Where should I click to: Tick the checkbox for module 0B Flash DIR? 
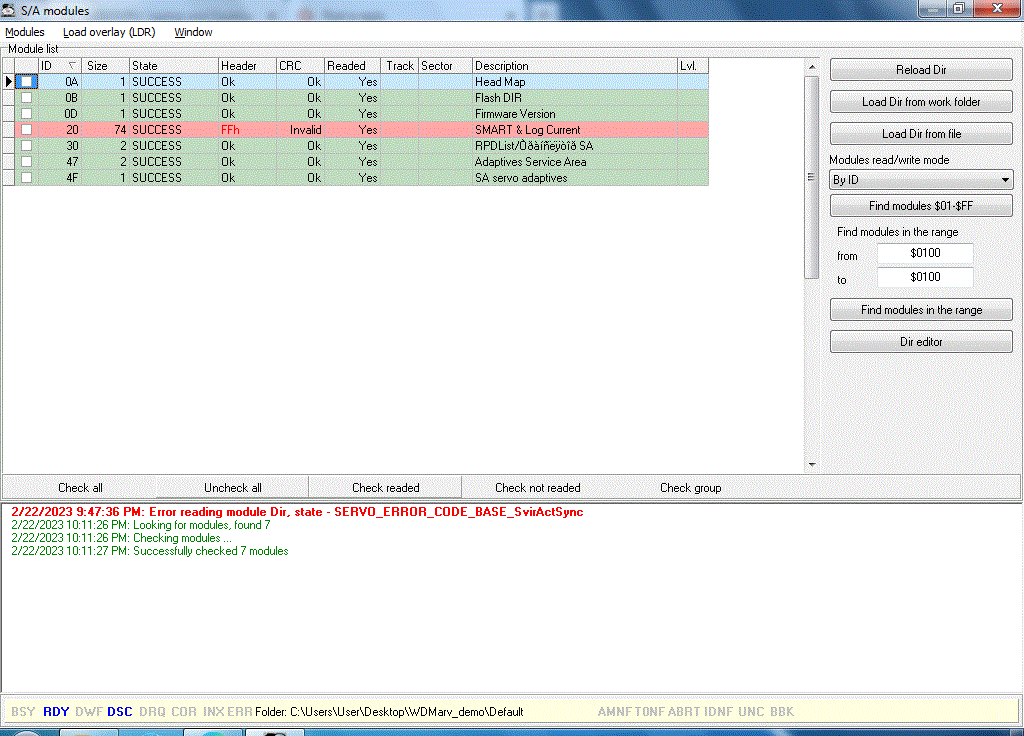26,98
